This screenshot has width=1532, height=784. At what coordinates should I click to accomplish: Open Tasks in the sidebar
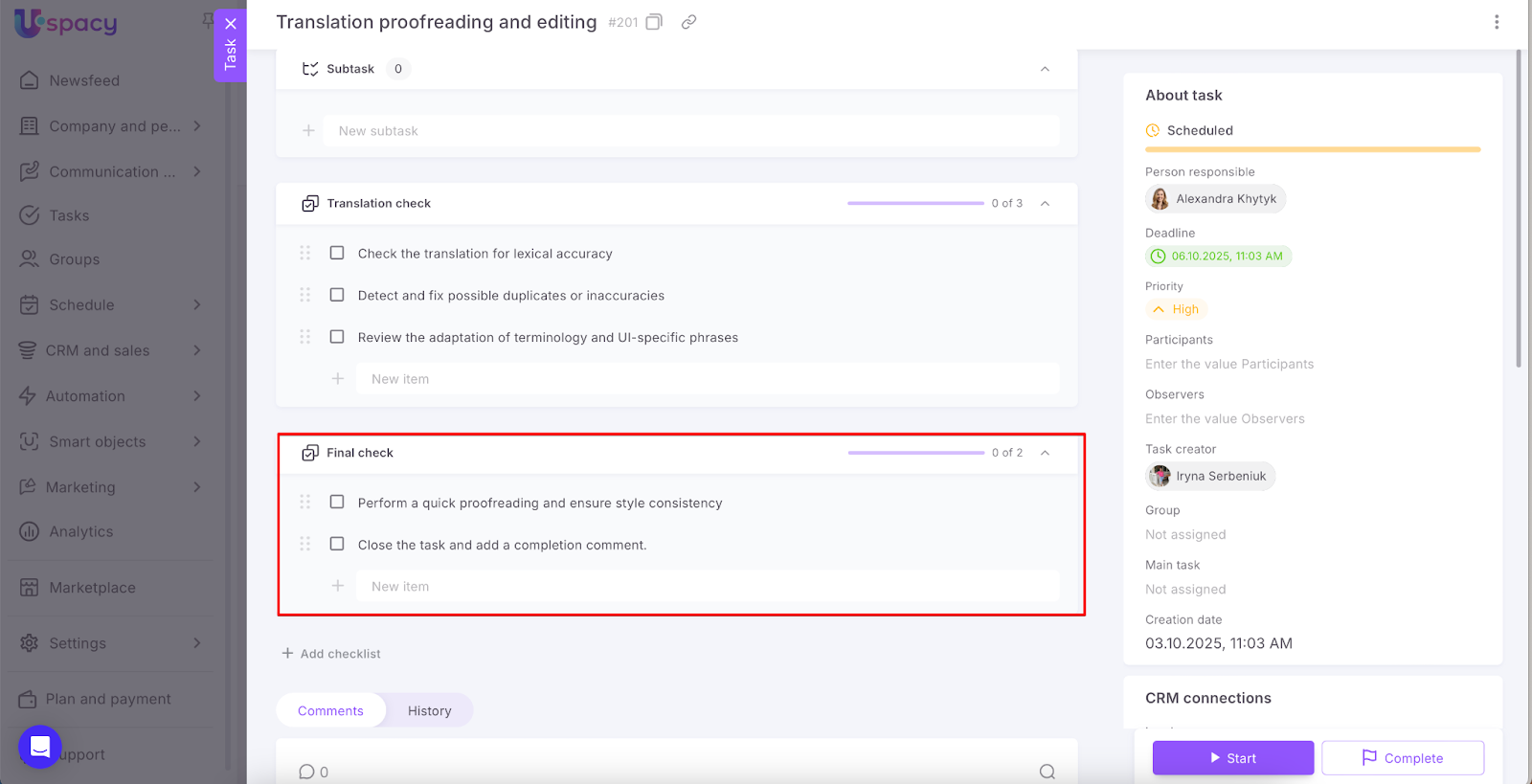[69, 215]
